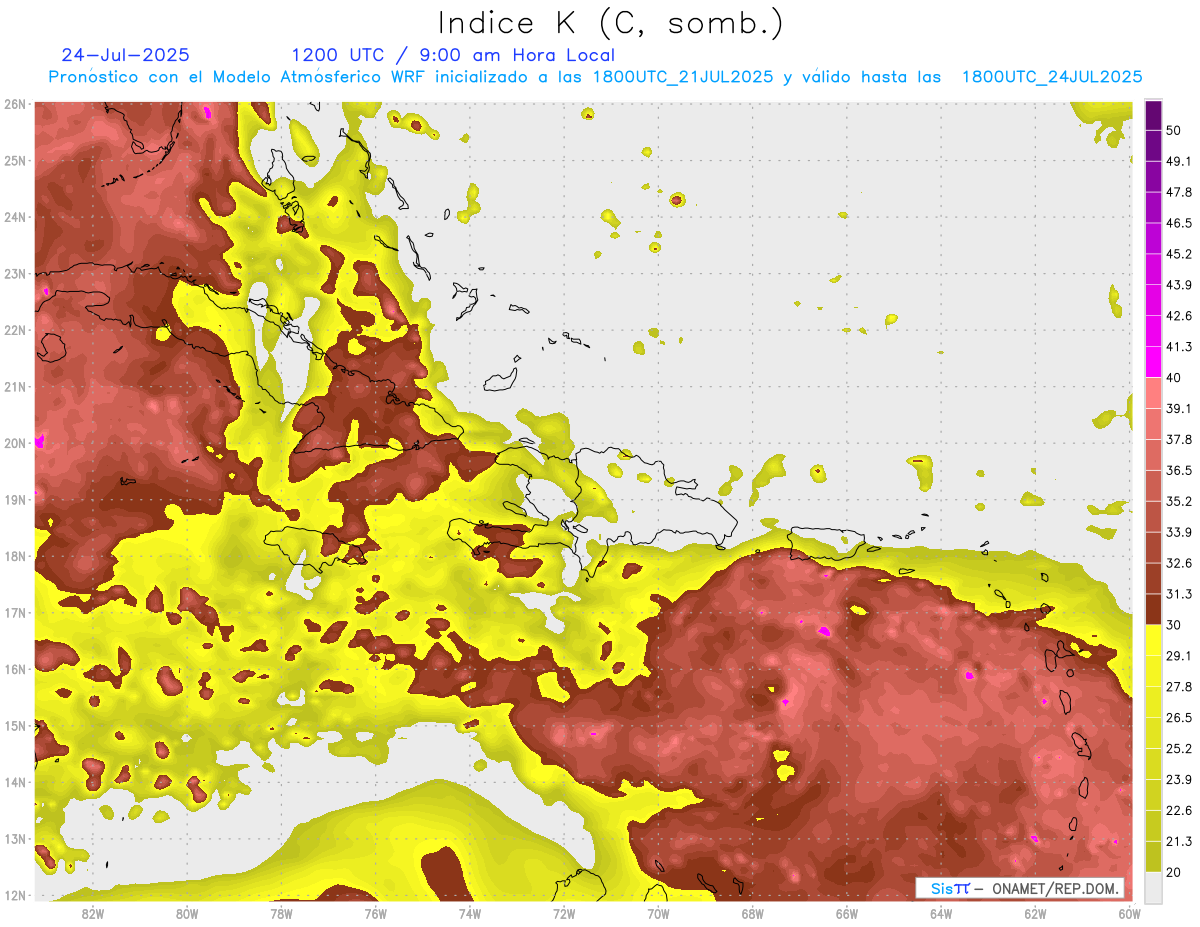
Task: Click the "1200 UTC / 9:00 am Hora Local" text
Action: coord(453,55)
